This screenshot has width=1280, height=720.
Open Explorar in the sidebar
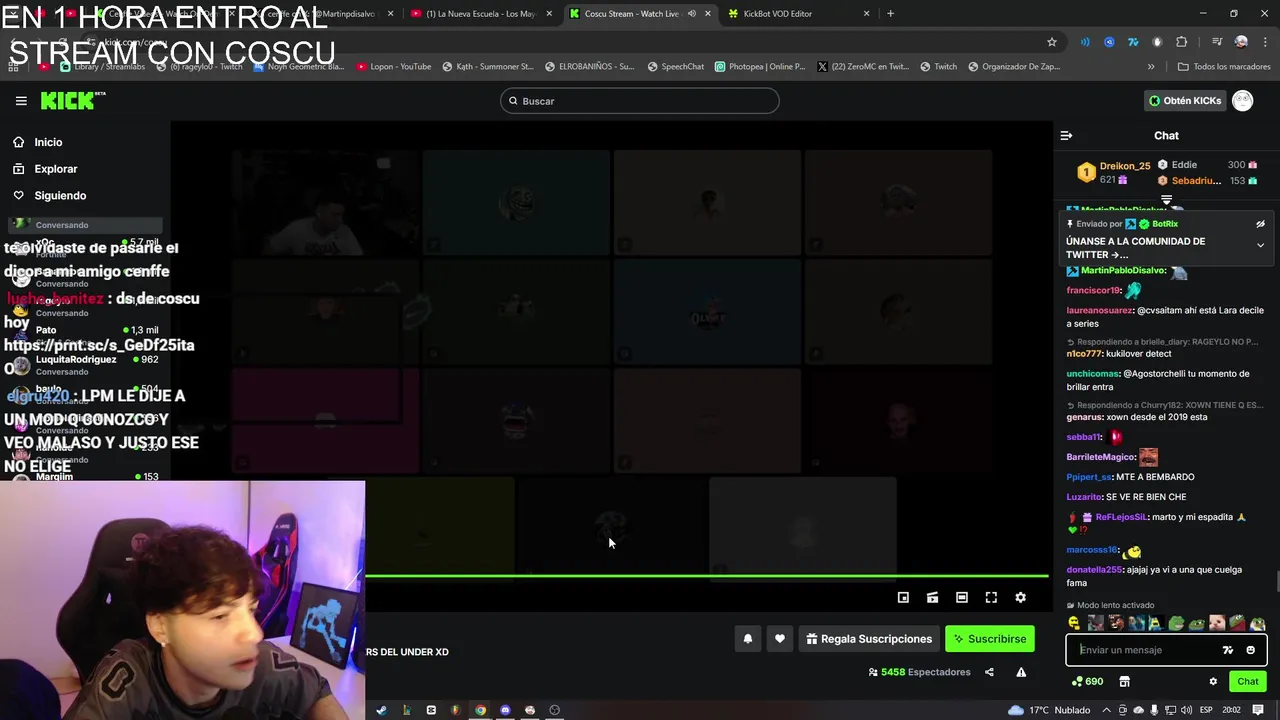[x=55, y=169]
